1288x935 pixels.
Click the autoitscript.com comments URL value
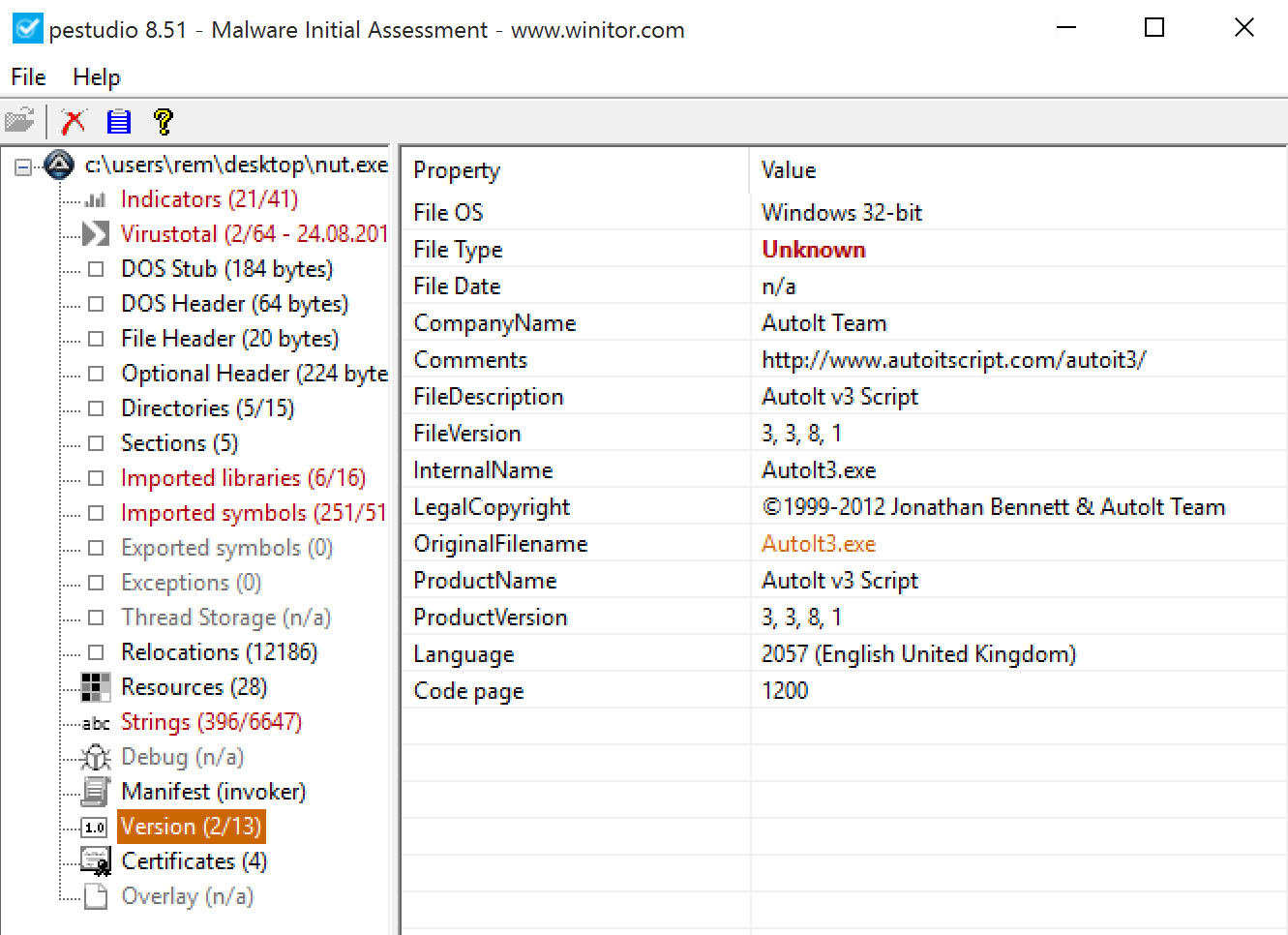pyautogui.click(x=953, y=360)
